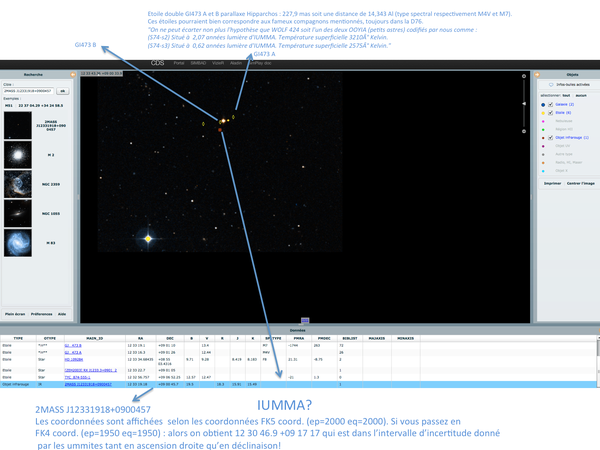Click the OTYPE column header
This screenshot has width=600, height=450.
[x=50, y=338]
